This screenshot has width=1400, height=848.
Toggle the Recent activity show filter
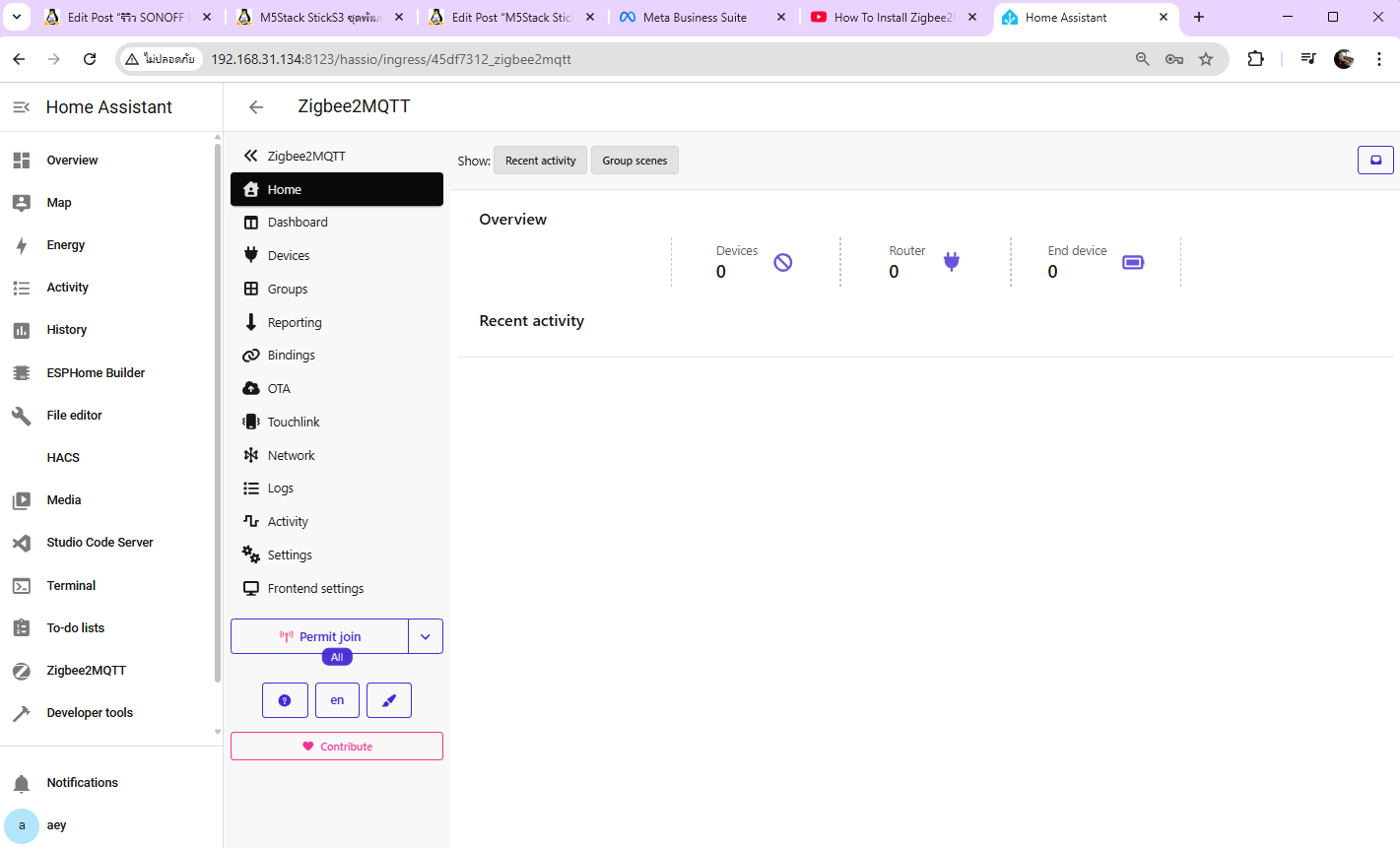[540, 161]
